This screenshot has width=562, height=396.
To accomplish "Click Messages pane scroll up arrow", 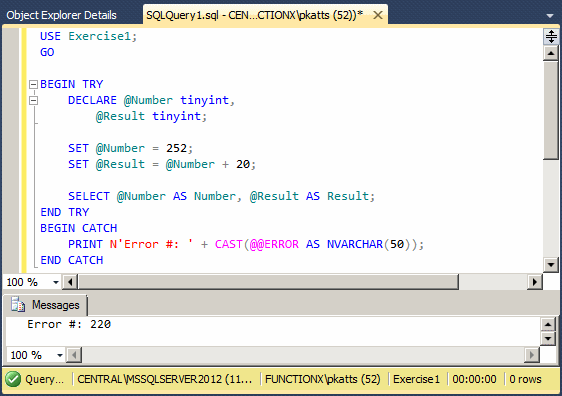I will click(x=548, y=325).
